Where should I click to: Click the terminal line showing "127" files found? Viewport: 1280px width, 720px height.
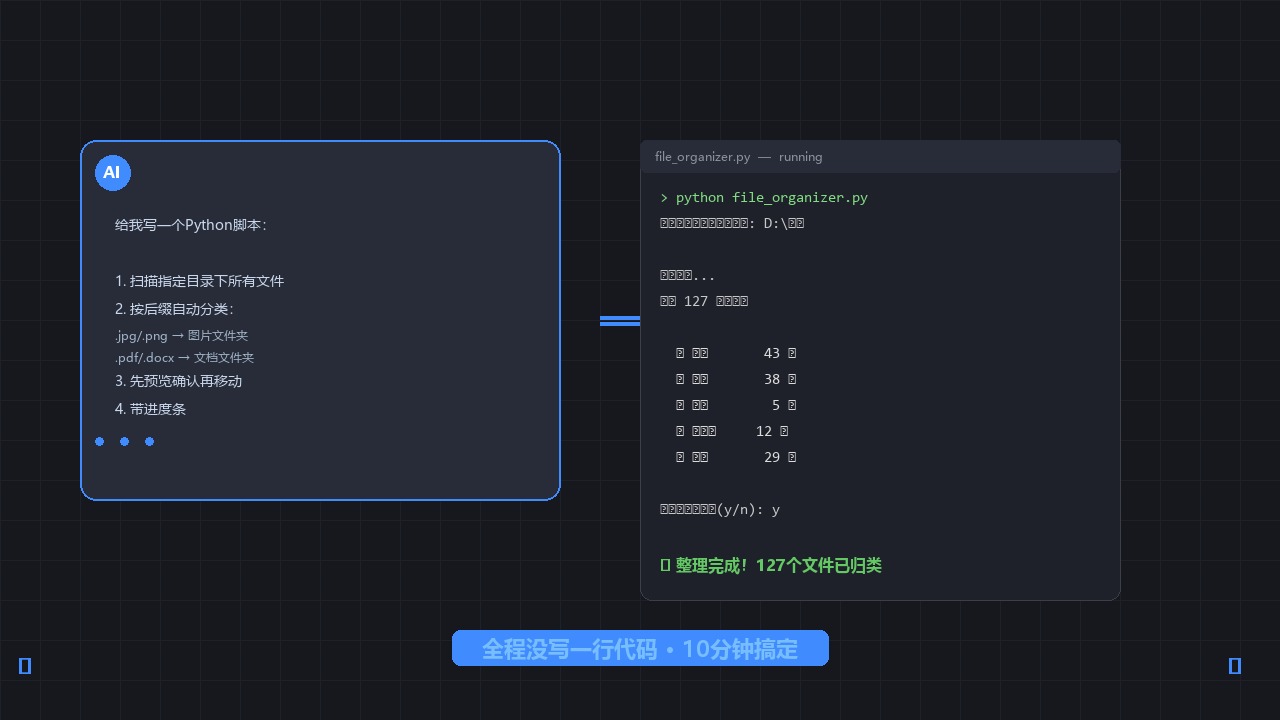704,302
